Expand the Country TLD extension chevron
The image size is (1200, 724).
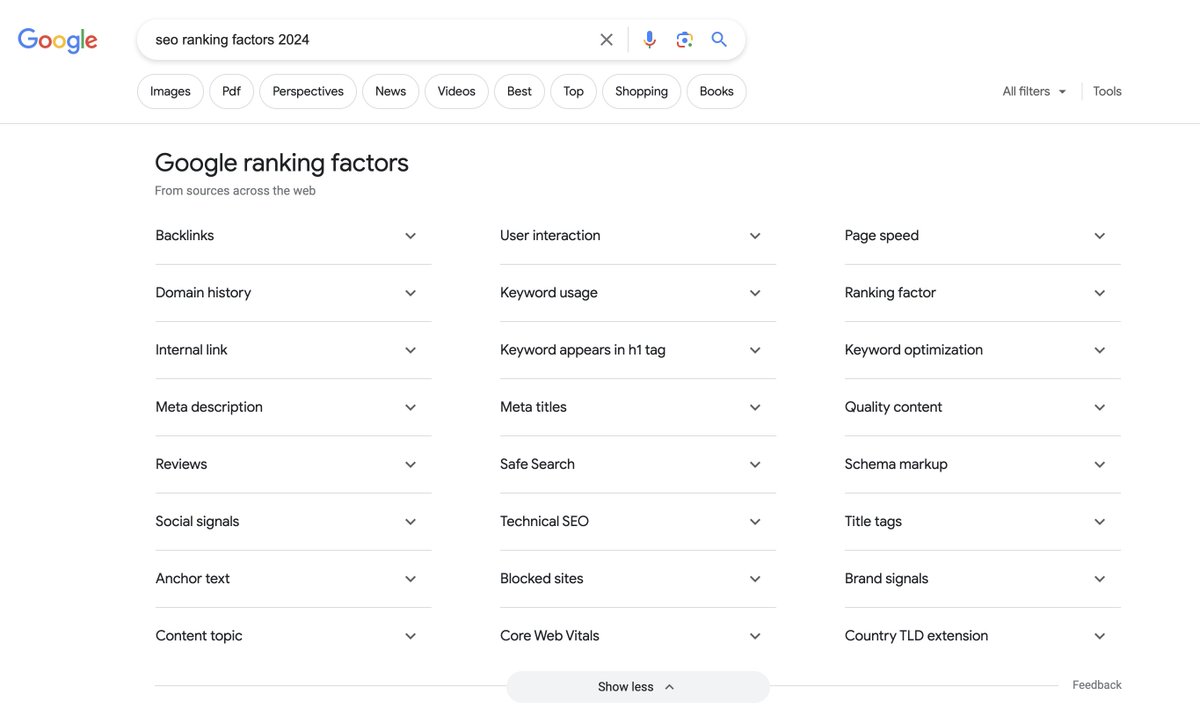click(1100, 635)
